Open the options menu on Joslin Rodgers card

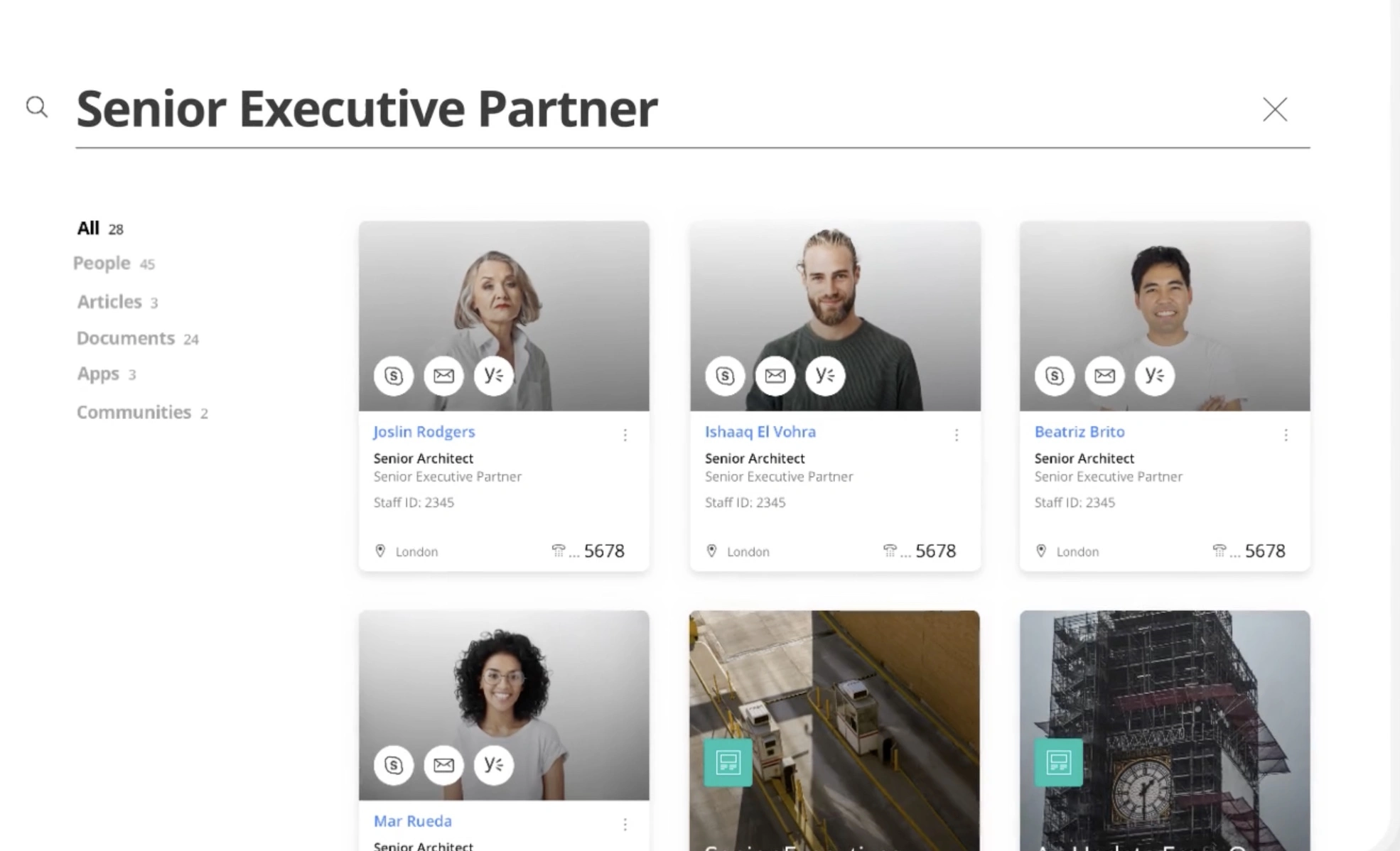pos(625,435)
